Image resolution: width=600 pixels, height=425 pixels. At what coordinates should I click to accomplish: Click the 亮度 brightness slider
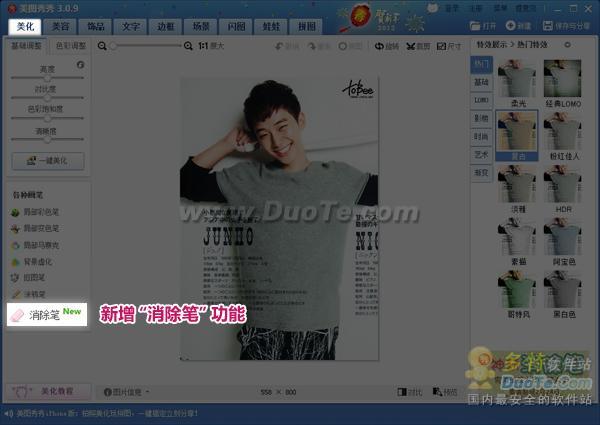tap(47, 78)
